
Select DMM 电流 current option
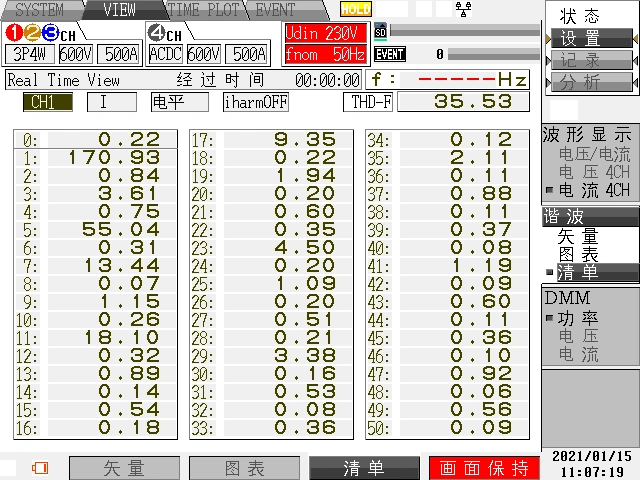coord(578,354)
